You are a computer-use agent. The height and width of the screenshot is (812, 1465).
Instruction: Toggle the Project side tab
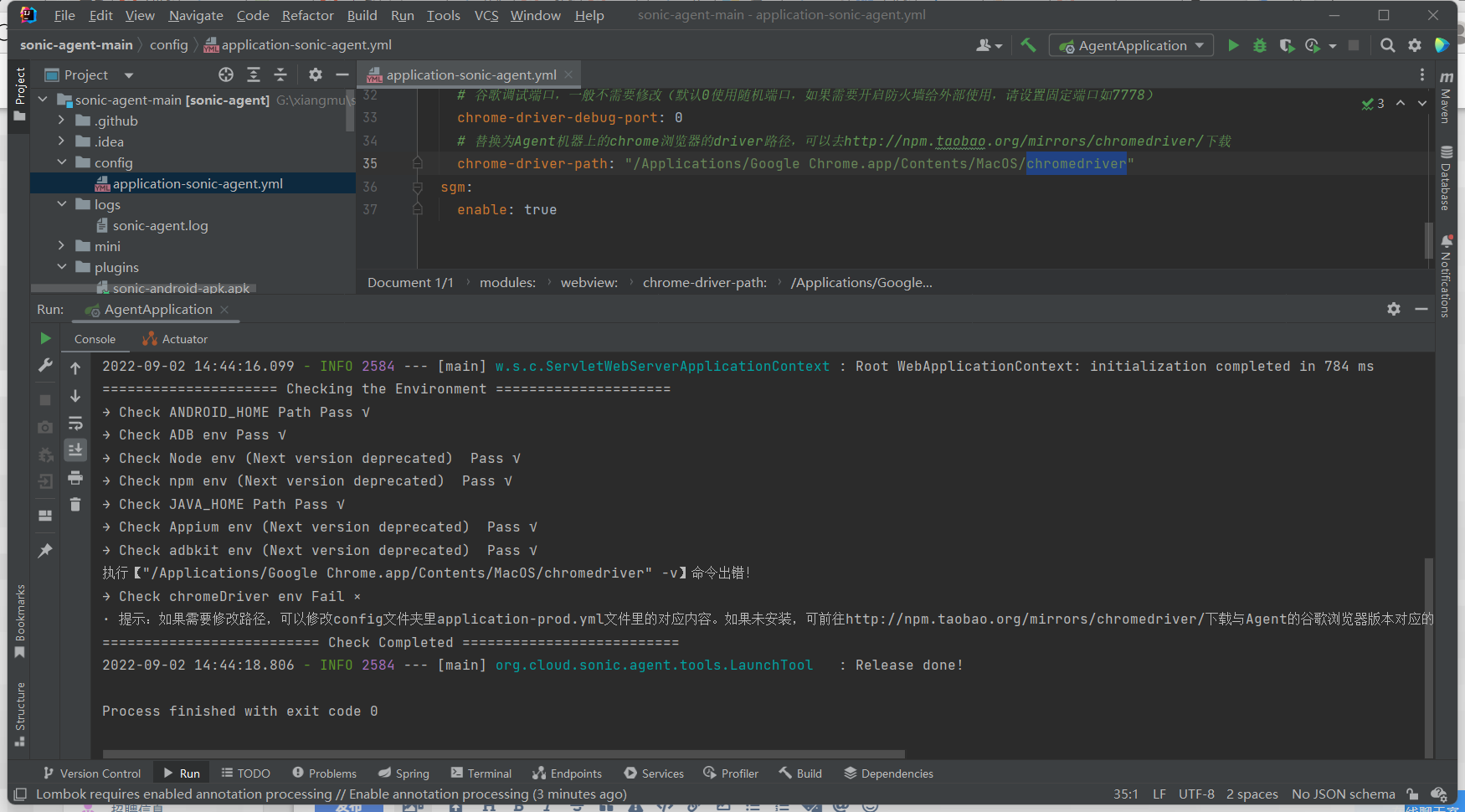click(20, 95)
